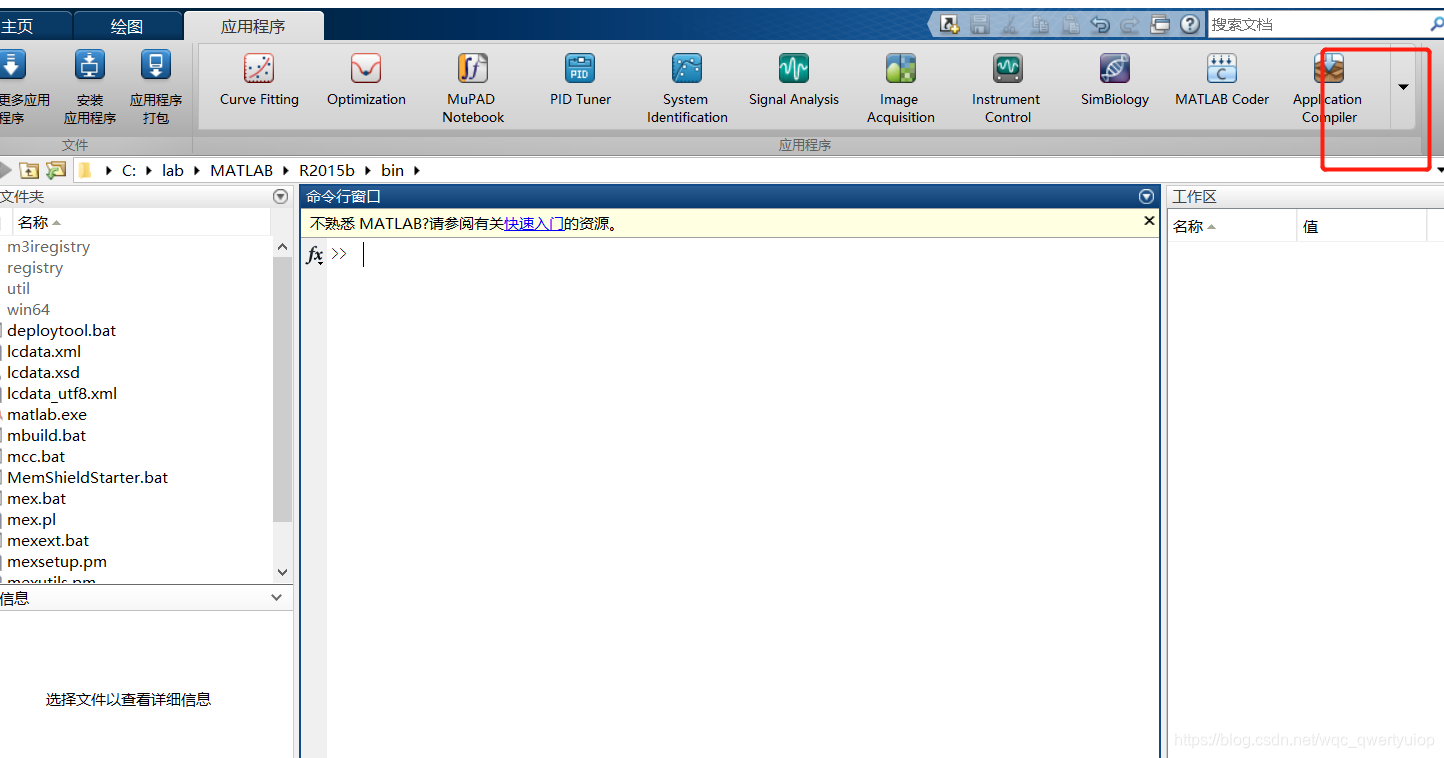The height and width of the screenshot is (758, 1444).
Task: Sort workspace by name (名称) column
Action: click(x=1232, y=226)
